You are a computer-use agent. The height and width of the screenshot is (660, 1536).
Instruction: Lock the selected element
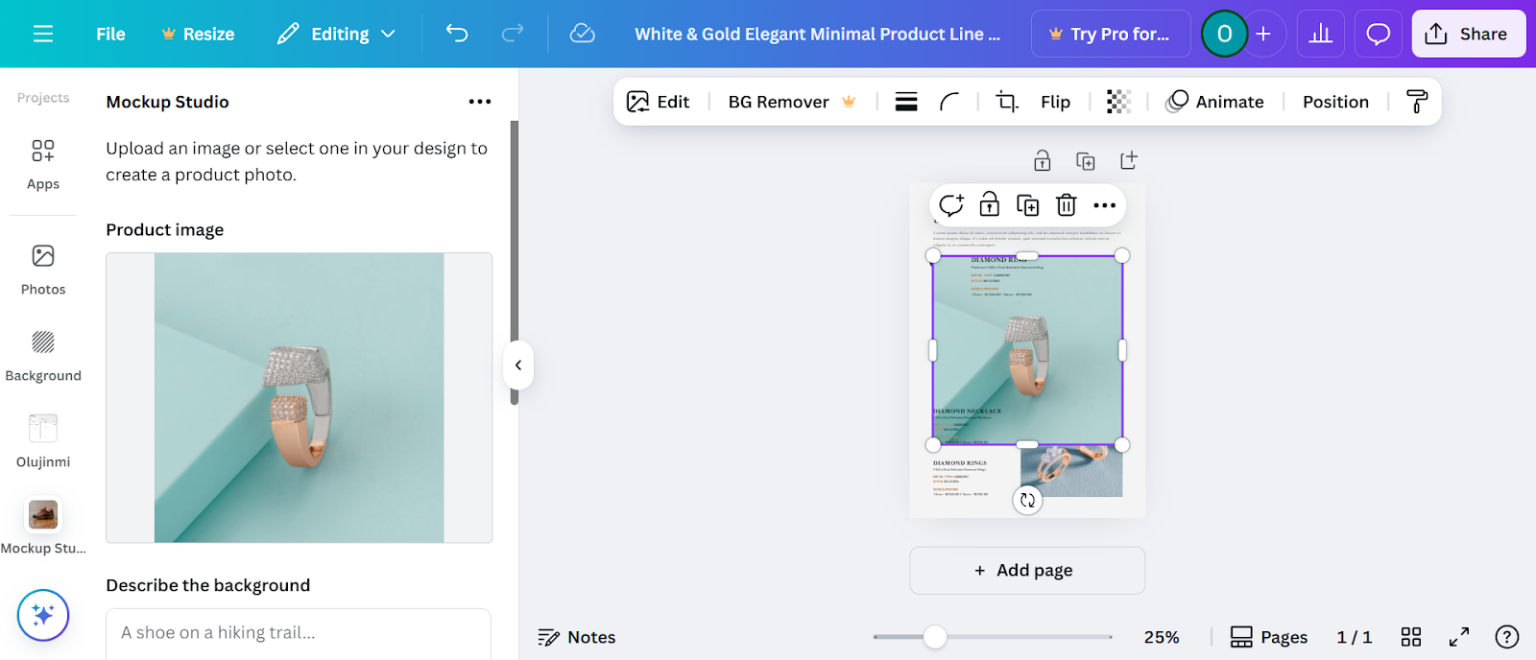point(988,204)
